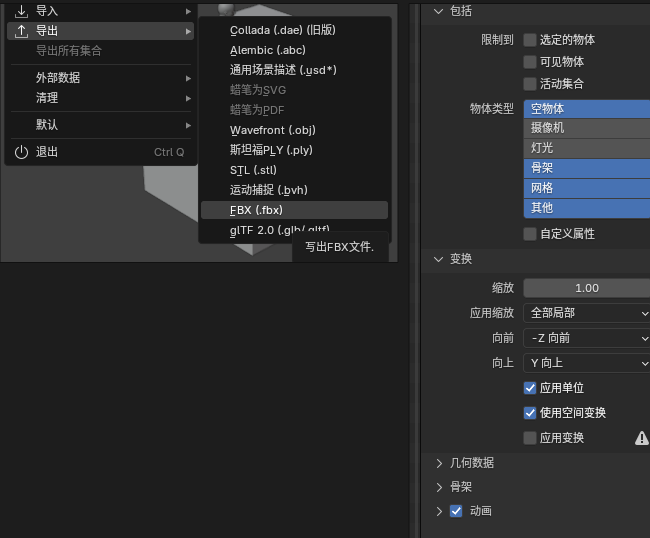650x538 pixels.
Task: Open the 清理 submenu arrow
Action: [188, 98]
